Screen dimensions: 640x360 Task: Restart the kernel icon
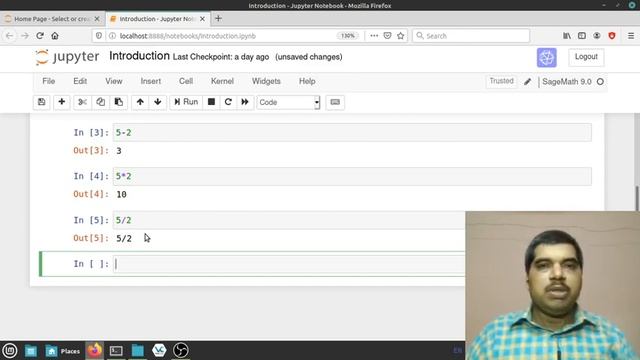click(x=228, y=102)
